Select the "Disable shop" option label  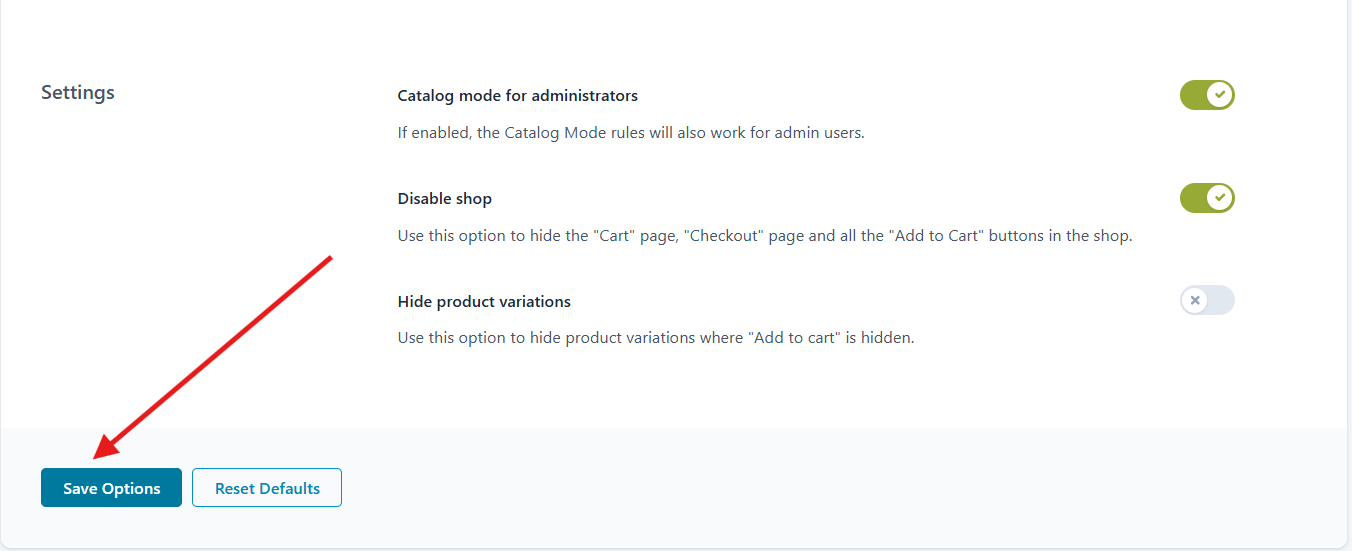[444, 199]
